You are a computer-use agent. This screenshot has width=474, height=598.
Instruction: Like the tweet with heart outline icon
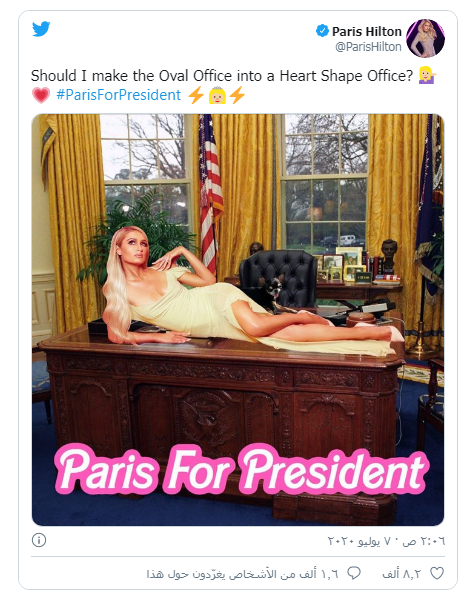click(437, 573)
